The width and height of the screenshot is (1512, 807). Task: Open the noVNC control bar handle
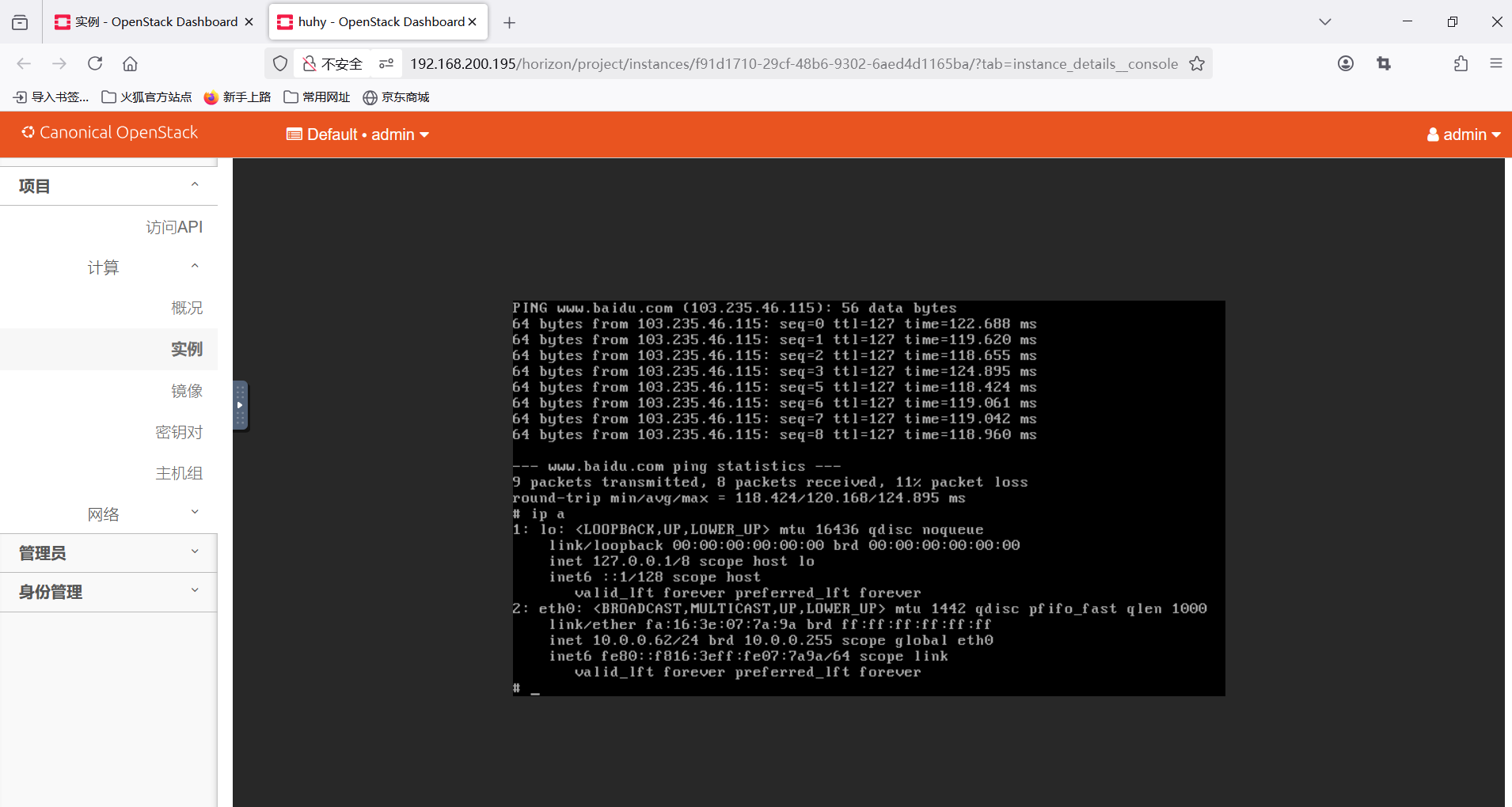pos(240,405)
